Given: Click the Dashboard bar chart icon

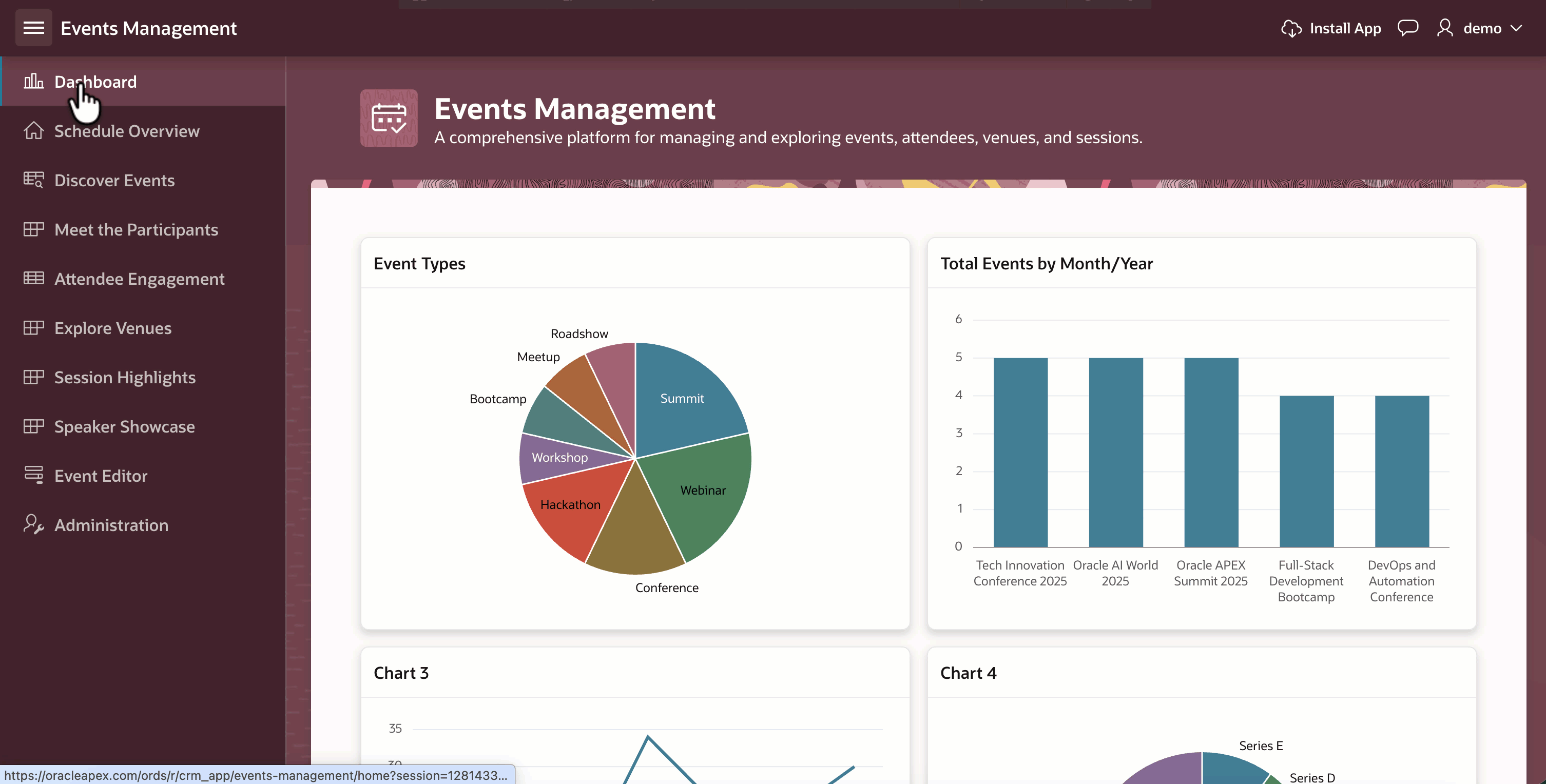Looking at the screenshot, I should [33, 82].
